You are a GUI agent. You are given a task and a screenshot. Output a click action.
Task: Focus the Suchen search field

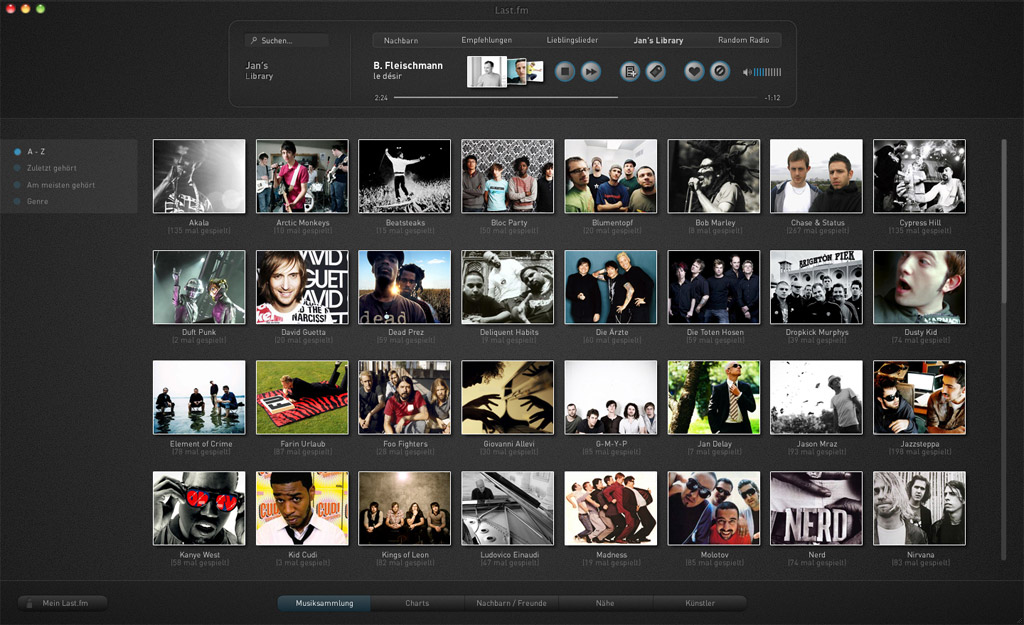coord(286,40)
